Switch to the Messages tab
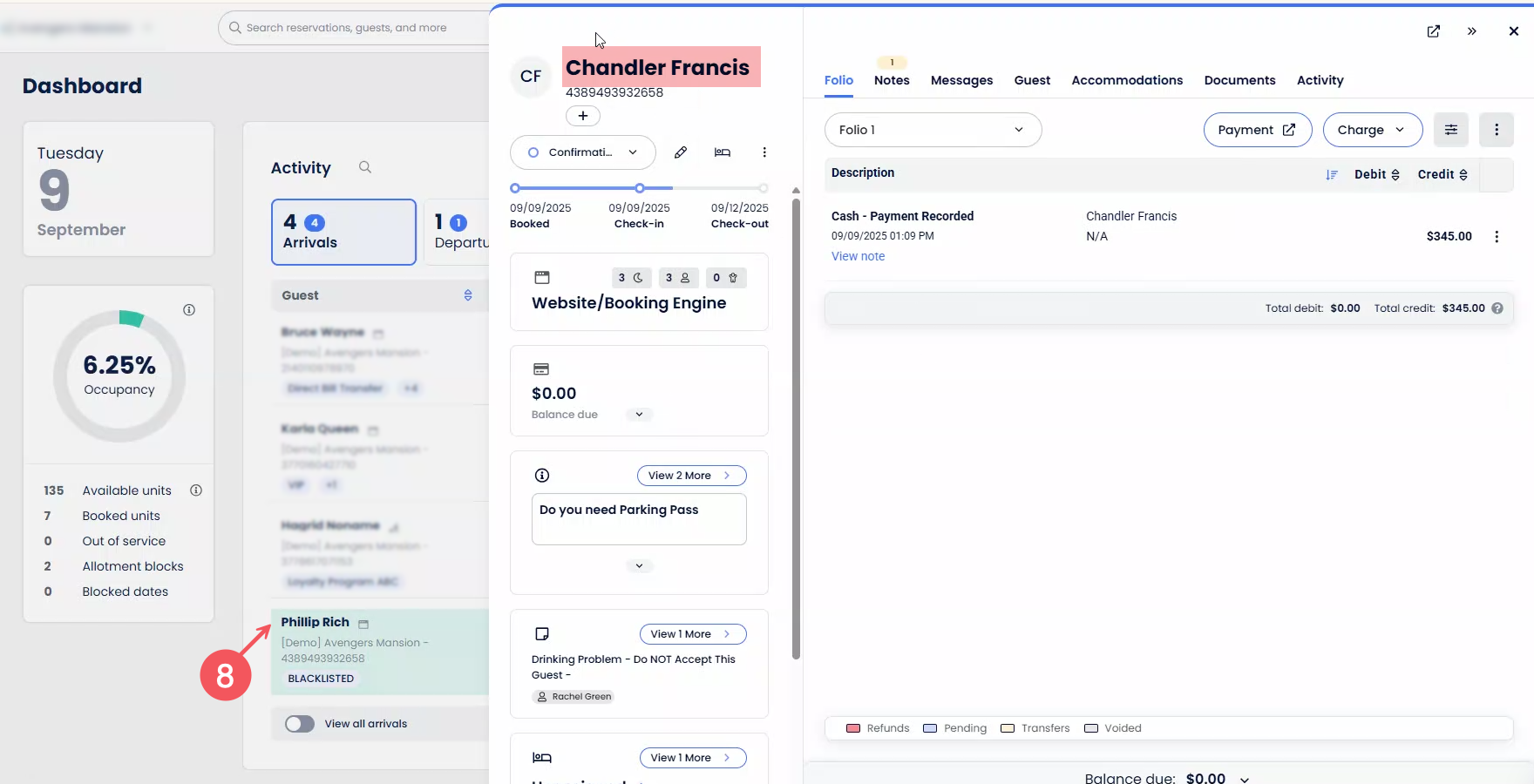The width and height of the screenshot is (1534, 784). coord(962,80)
